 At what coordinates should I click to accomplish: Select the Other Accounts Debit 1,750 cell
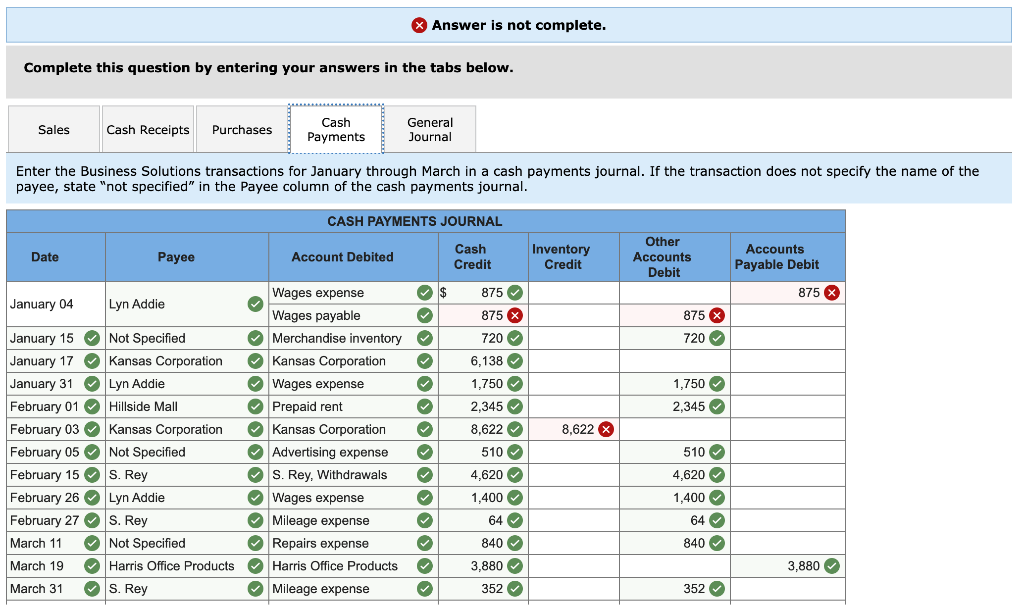coord(675,384)
